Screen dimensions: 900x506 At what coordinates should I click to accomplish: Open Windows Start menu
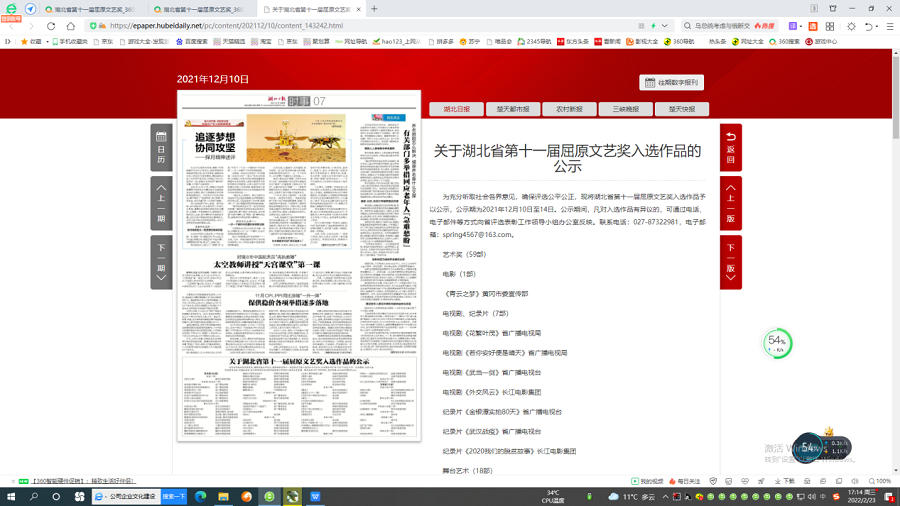(11, 496)
